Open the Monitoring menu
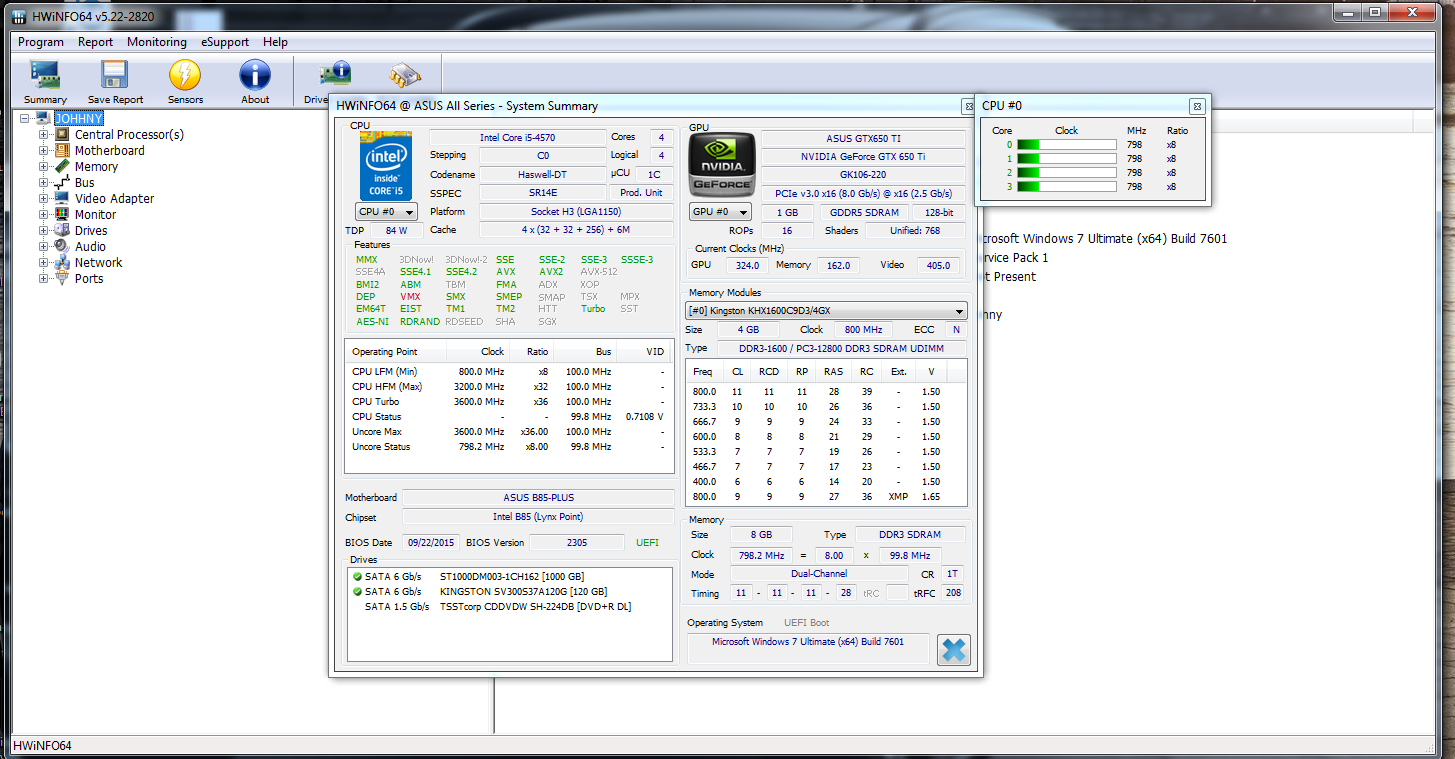The height and width of the screenshot is (759, 1455). [157, 42]
